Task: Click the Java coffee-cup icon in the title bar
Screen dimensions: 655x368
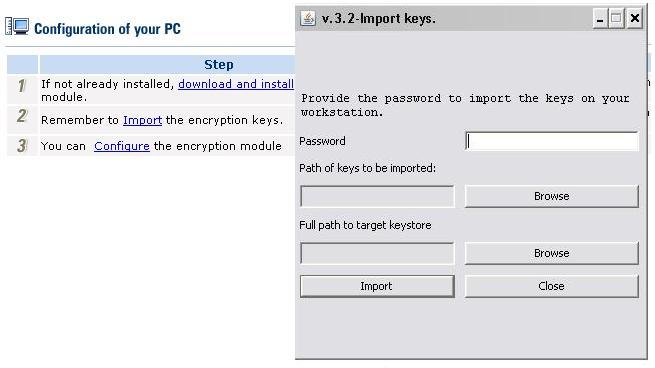Action: 308,18
